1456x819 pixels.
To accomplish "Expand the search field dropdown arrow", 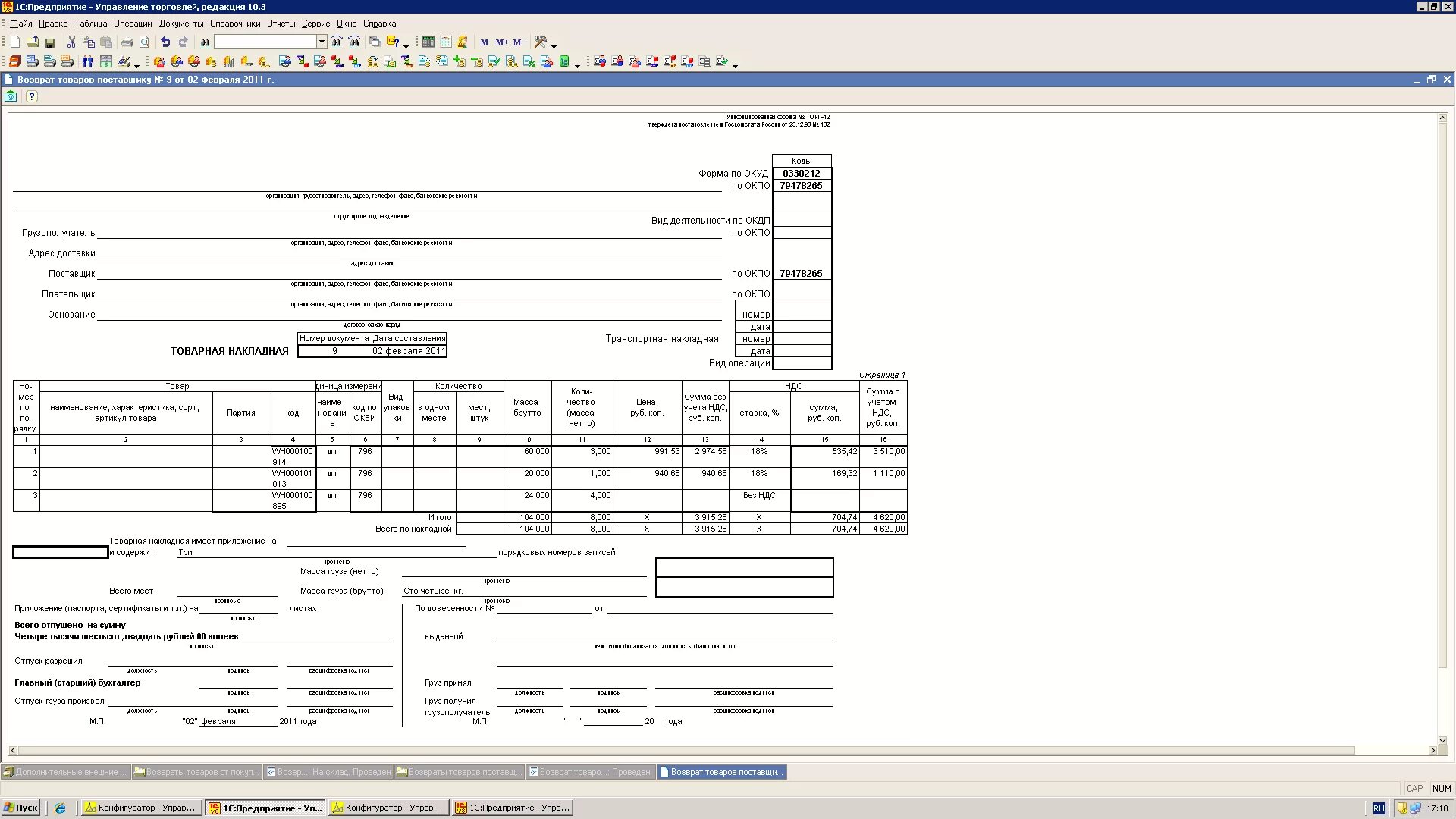I will [322, 42].
